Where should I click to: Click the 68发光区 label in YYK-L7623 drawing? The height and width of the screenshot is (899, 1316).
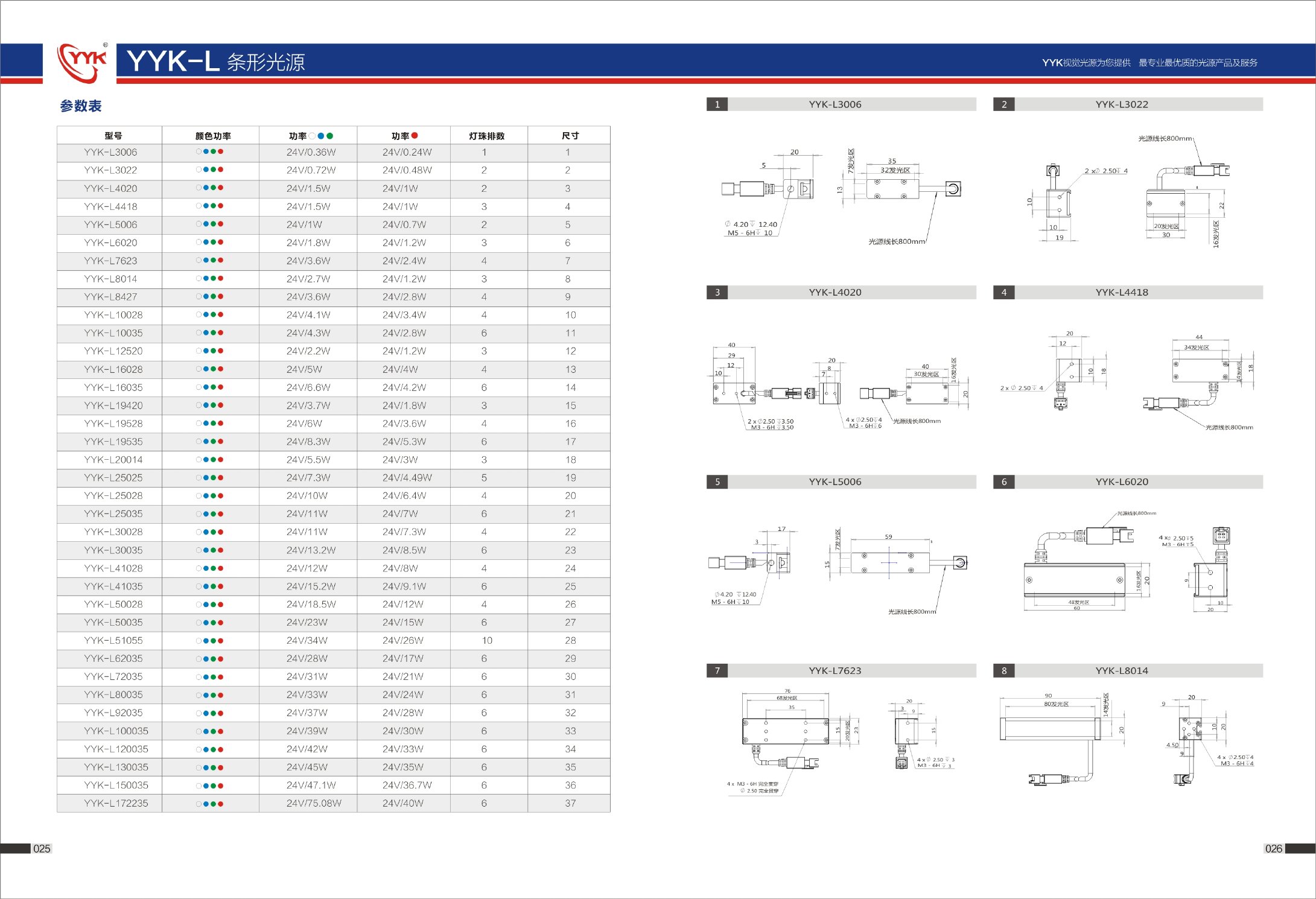787,698
